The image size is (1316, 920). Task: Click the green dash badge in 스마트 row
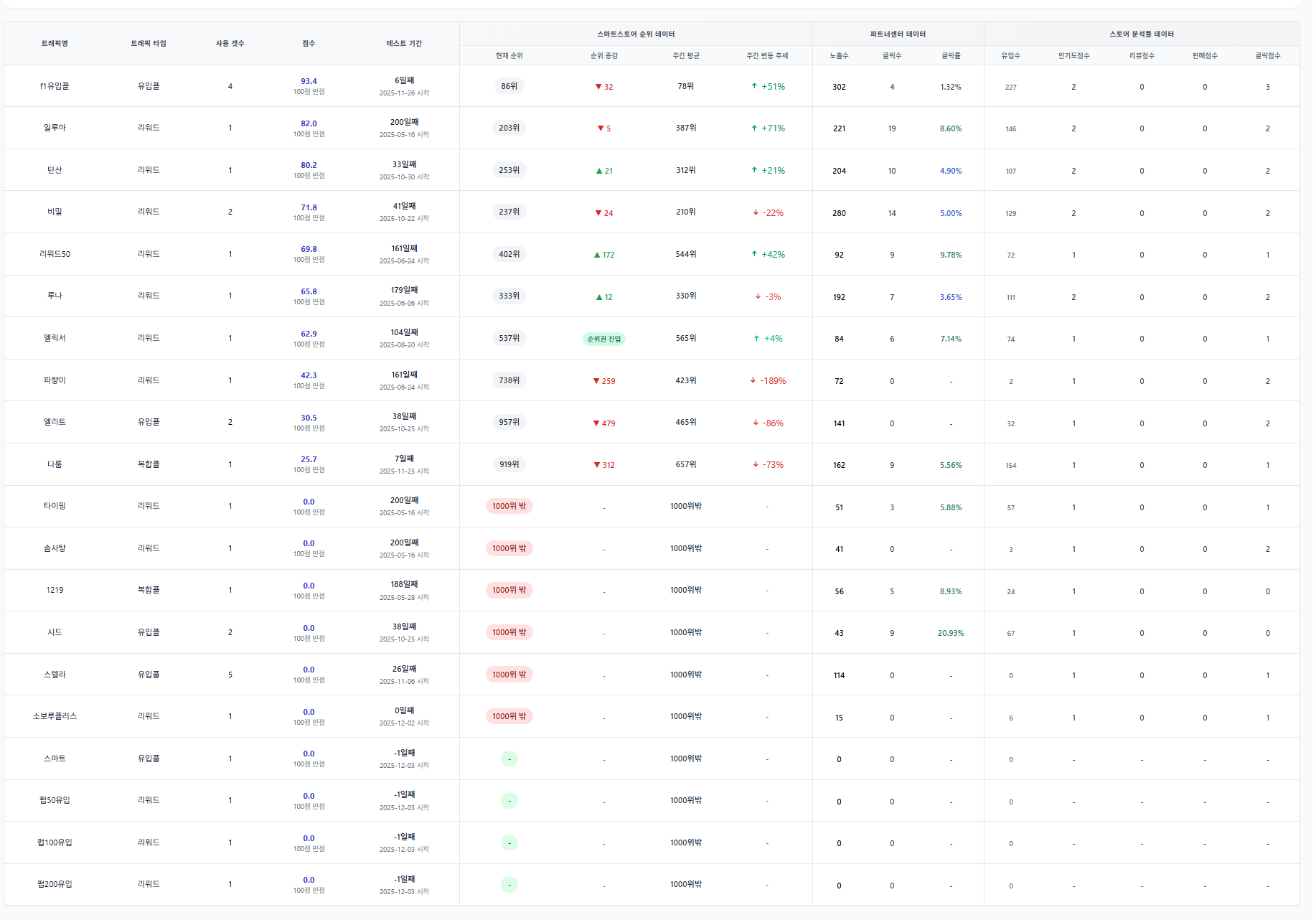[509, 759]
